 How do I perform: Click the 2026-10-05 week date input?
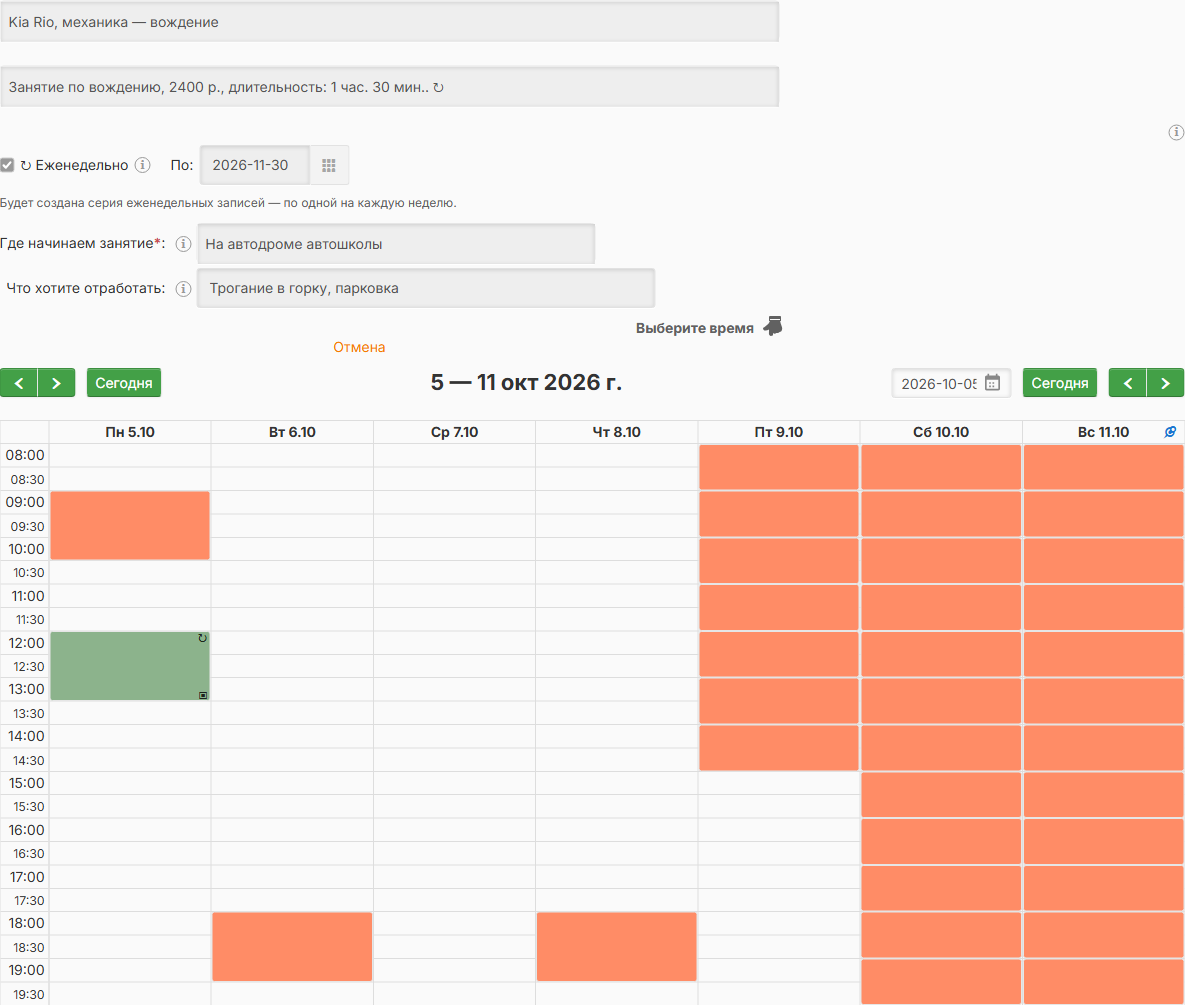pyautogui.click(x=951, y=383)
